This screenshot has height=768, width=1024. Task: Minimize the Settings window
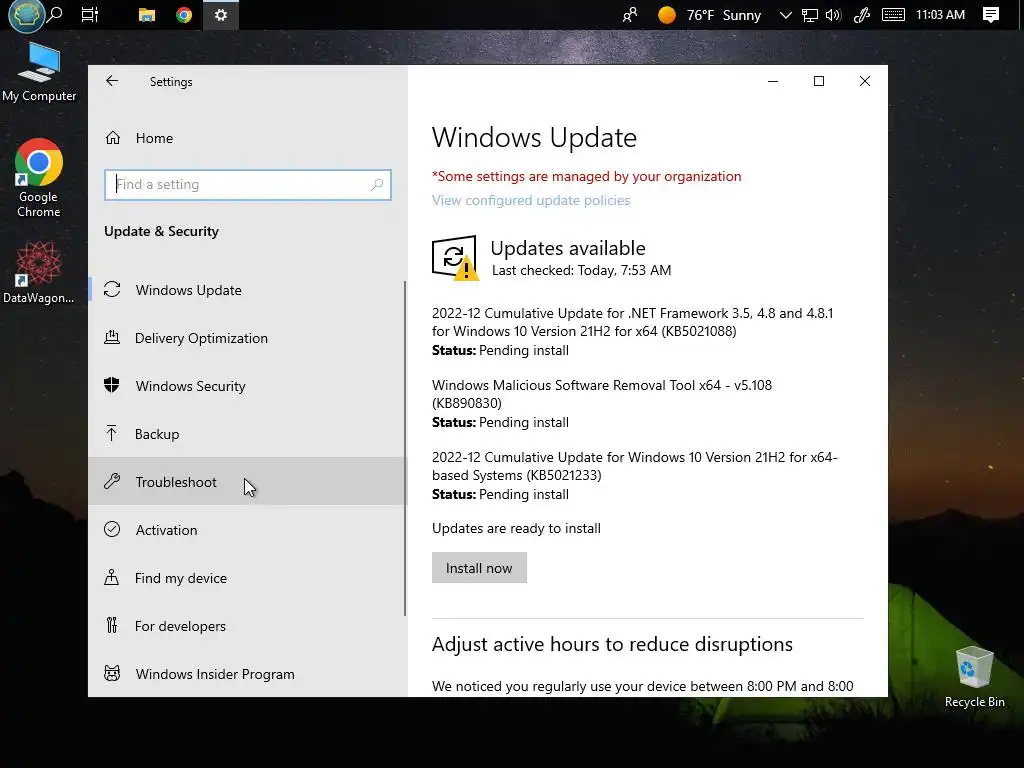[x=773, y=81]
